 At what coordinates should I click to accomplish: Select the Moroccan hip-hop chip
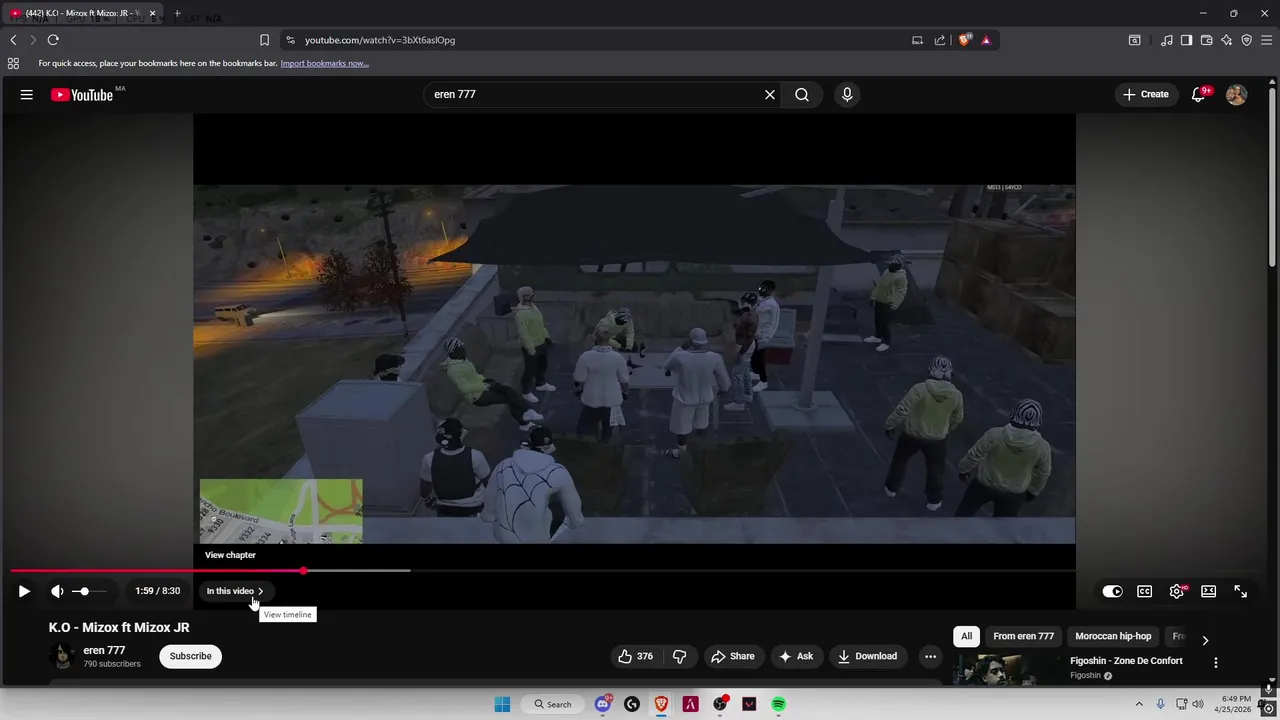pyautogui.click(x=1113, y=636)
